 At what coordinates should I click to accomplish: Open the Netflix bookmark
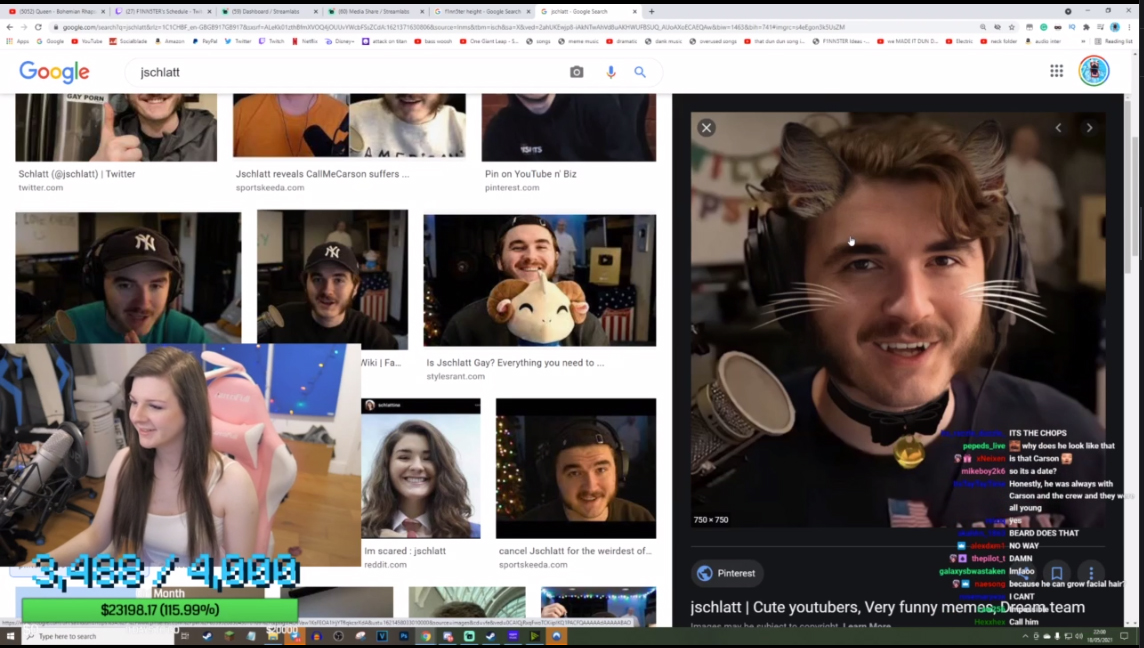coord(305,42)
